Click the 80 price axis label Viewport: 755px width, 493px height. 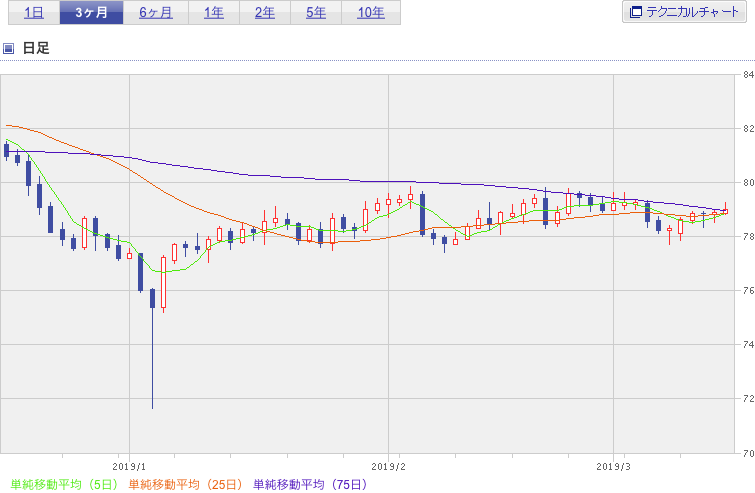click(748, 182)
